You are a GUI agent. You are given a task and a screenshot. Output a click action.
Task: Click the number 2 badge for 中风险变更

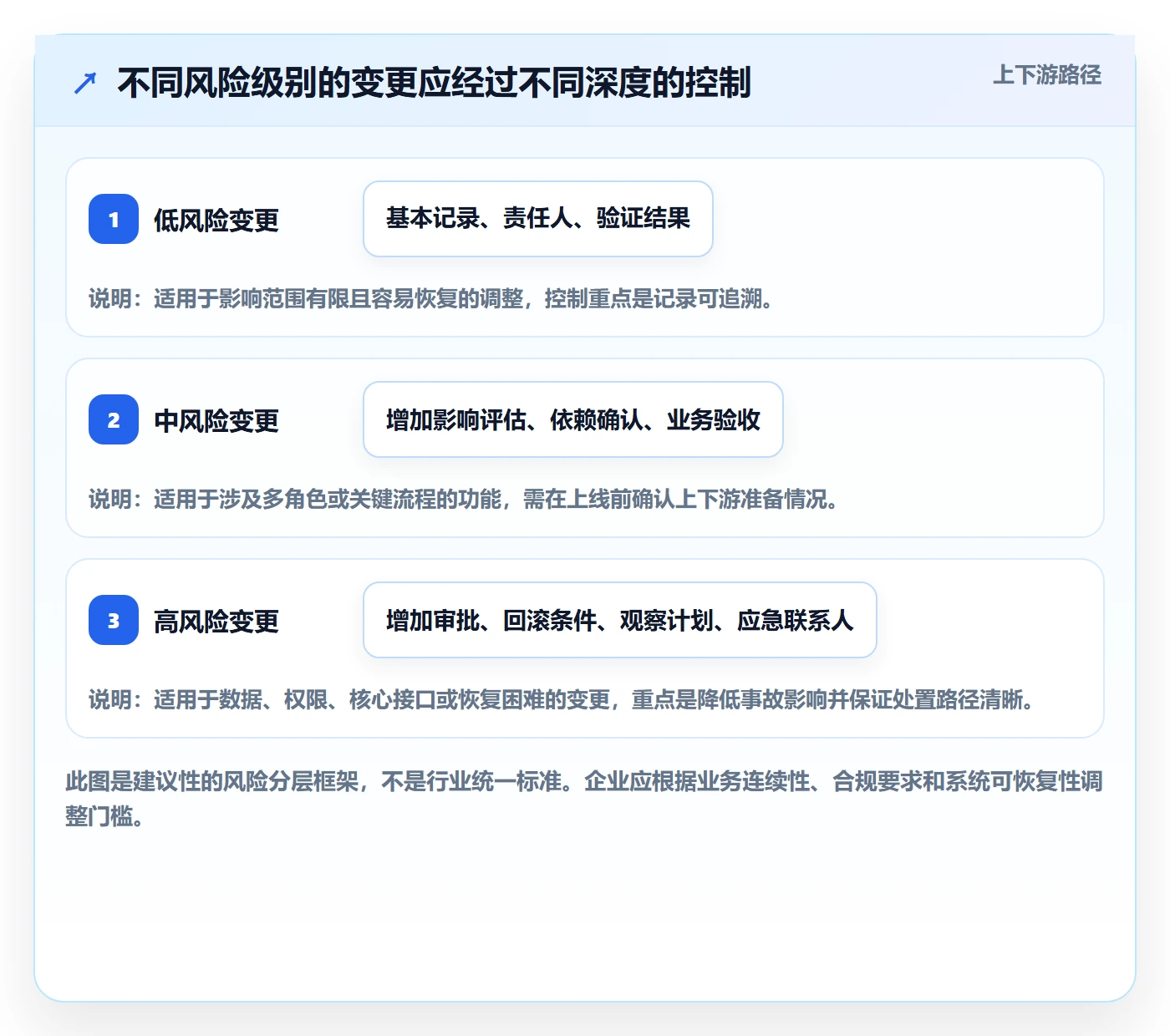[x=114, y=419]
